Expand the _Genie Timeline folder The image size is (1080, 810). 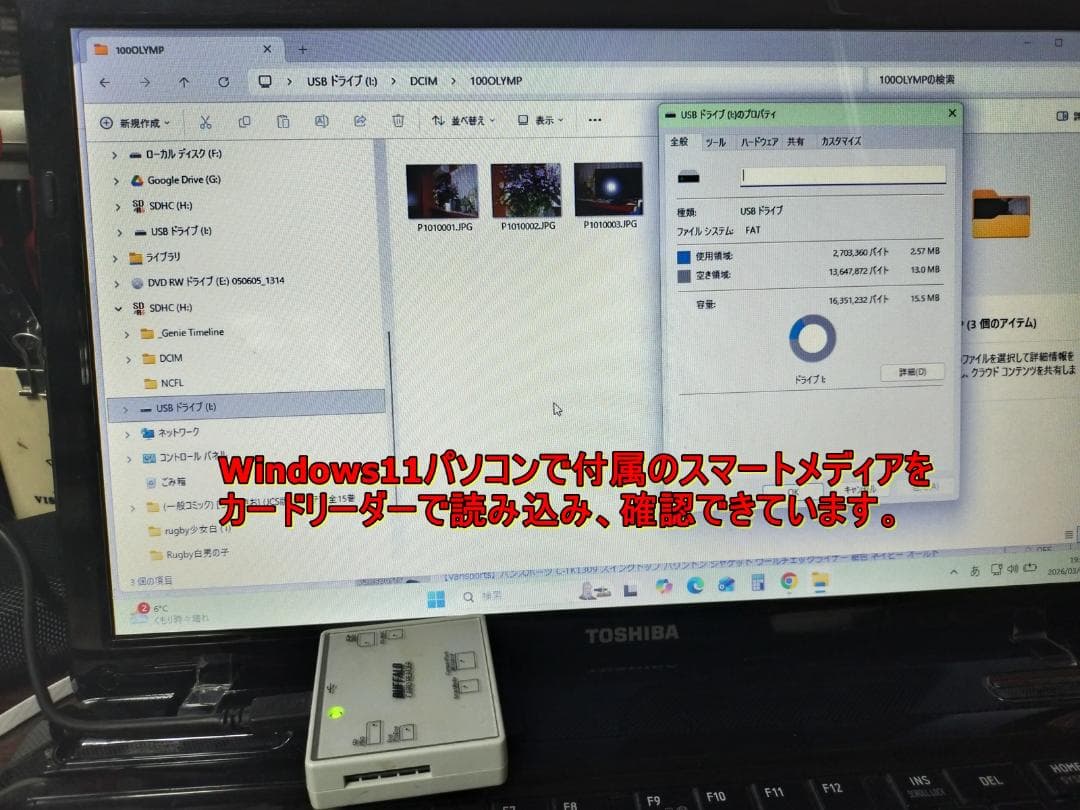coord(127,333)
